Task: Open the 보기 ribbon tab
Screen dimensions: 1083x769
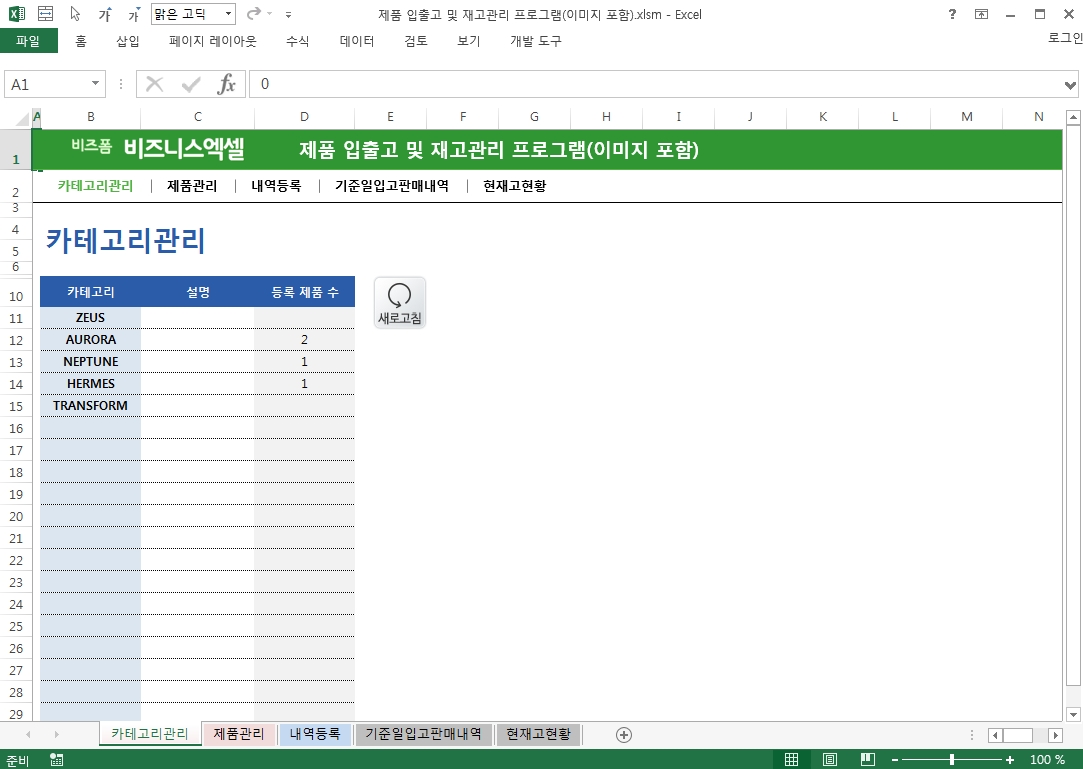Action: pos(468,41)
